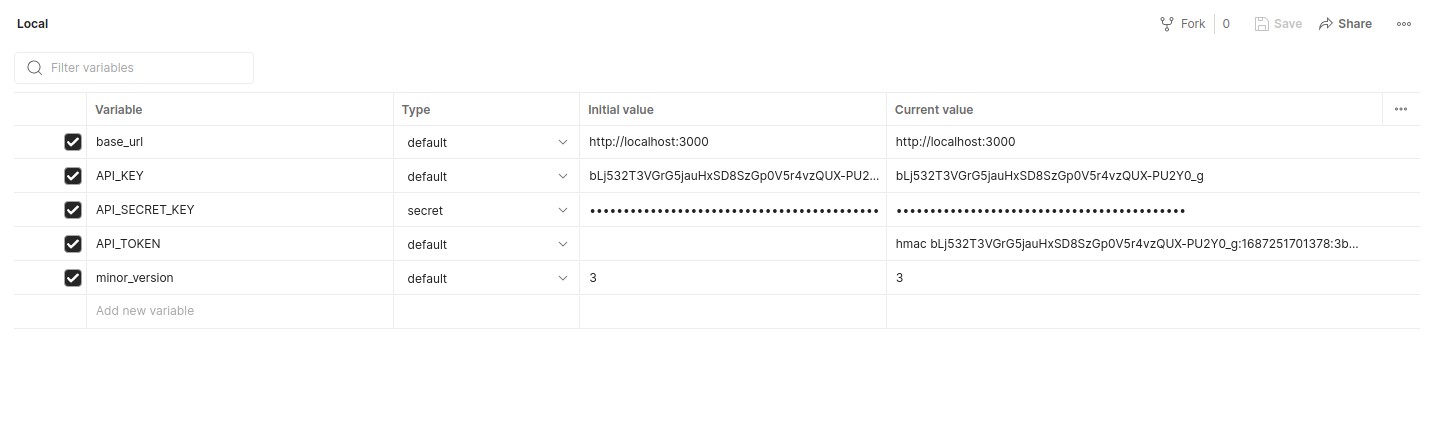Uncheck the API_TOKEN variable checkbox
Viewport: 1435px width, 423px height.
click(x=73, y=244)
